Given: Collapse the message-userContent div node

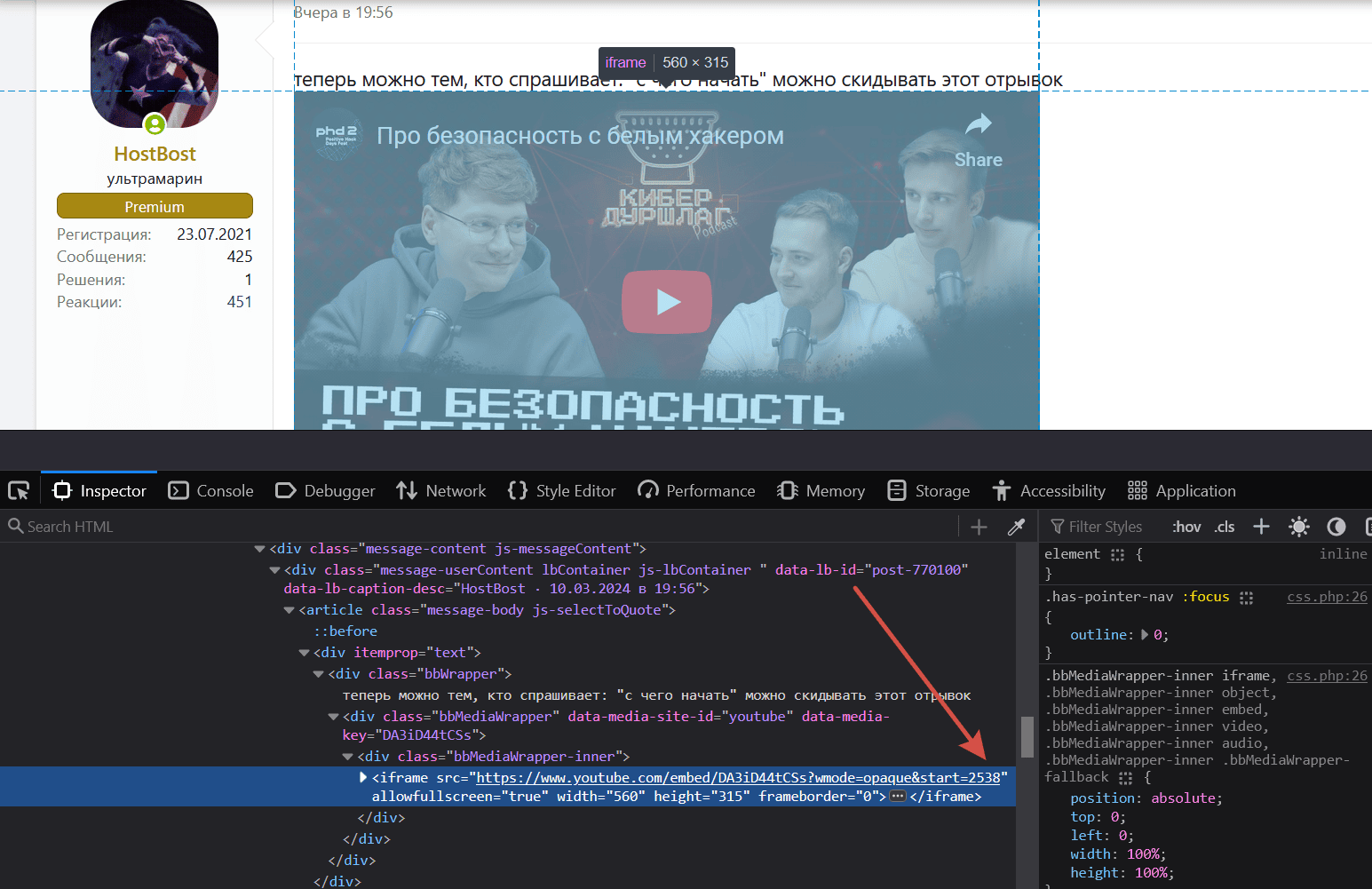Looking at the screenshot, I should pyautogui.click(x=274, y=570).
